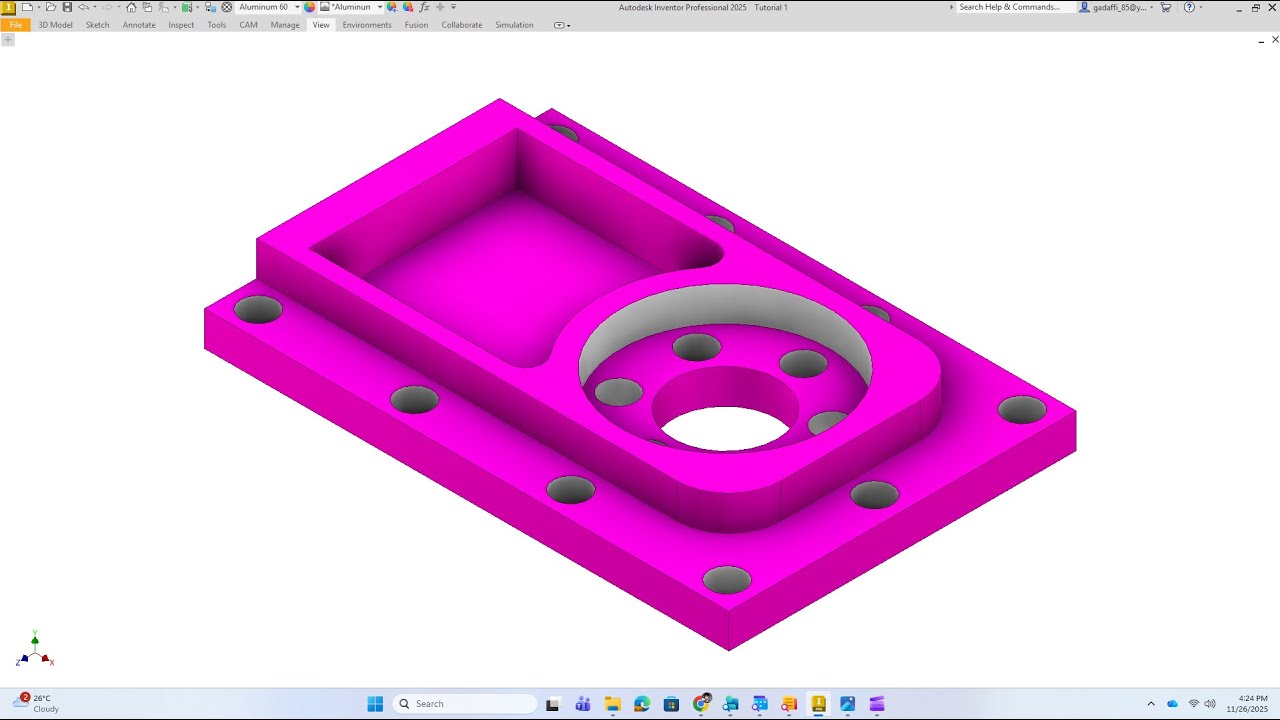Undo the last action

(84, 7)
